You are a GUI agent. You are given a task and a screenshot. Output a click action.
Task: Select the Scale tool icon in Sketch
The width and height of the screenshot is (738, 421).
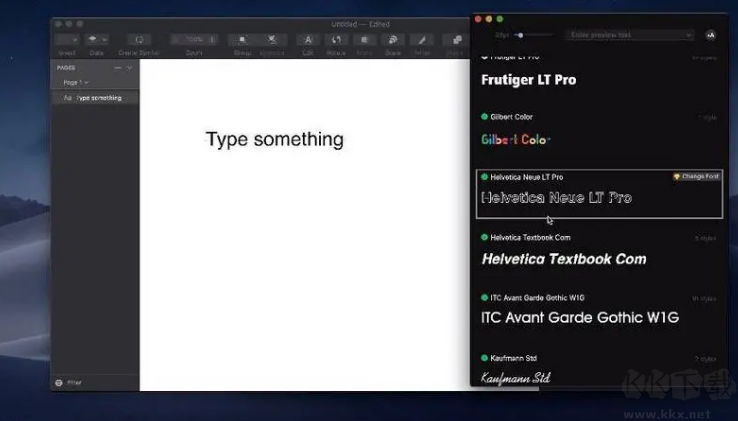[393, 40]
